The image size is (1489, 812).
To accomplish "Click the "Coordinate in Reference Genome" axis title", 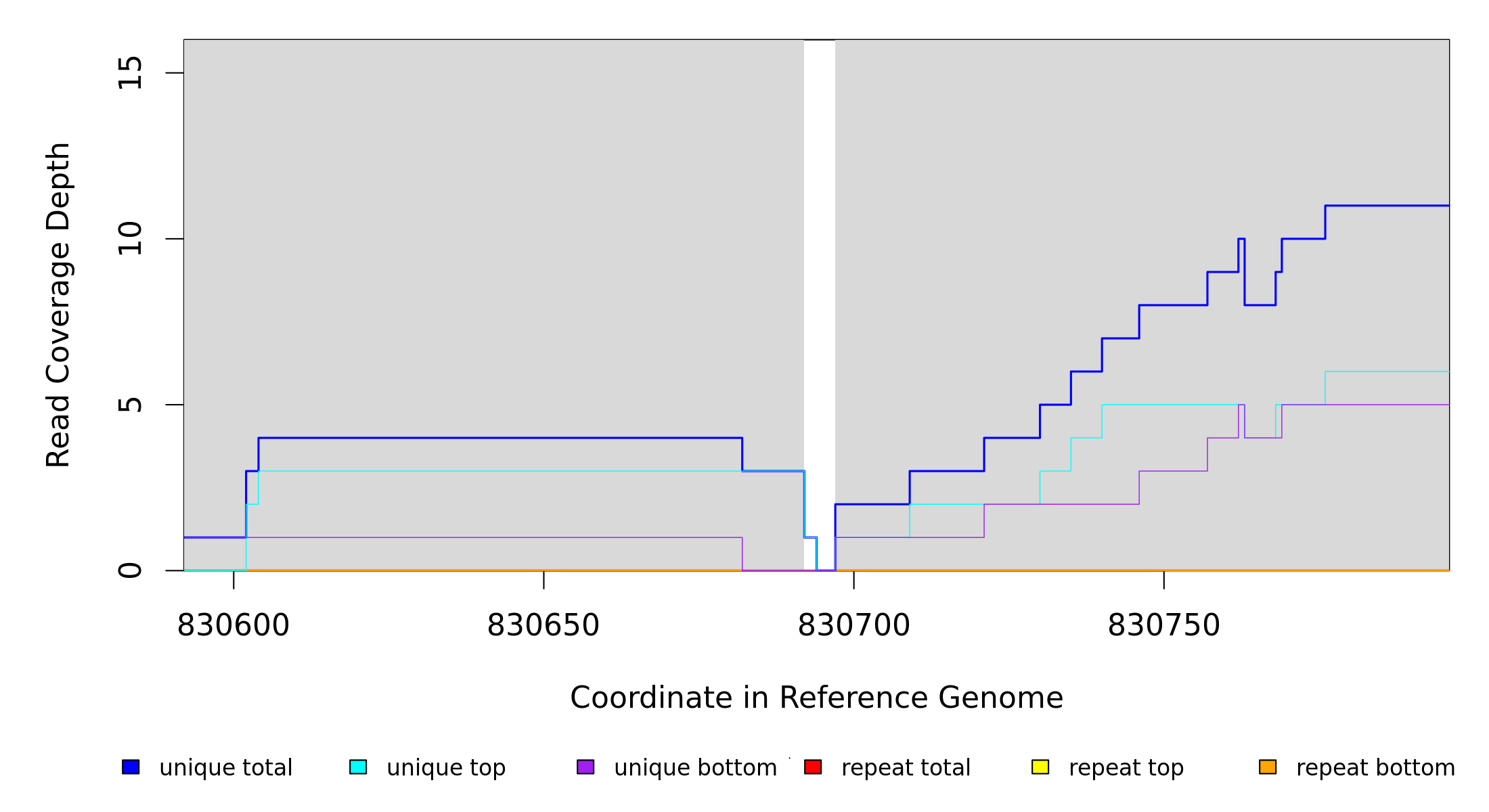I will (x=816, y=698).
